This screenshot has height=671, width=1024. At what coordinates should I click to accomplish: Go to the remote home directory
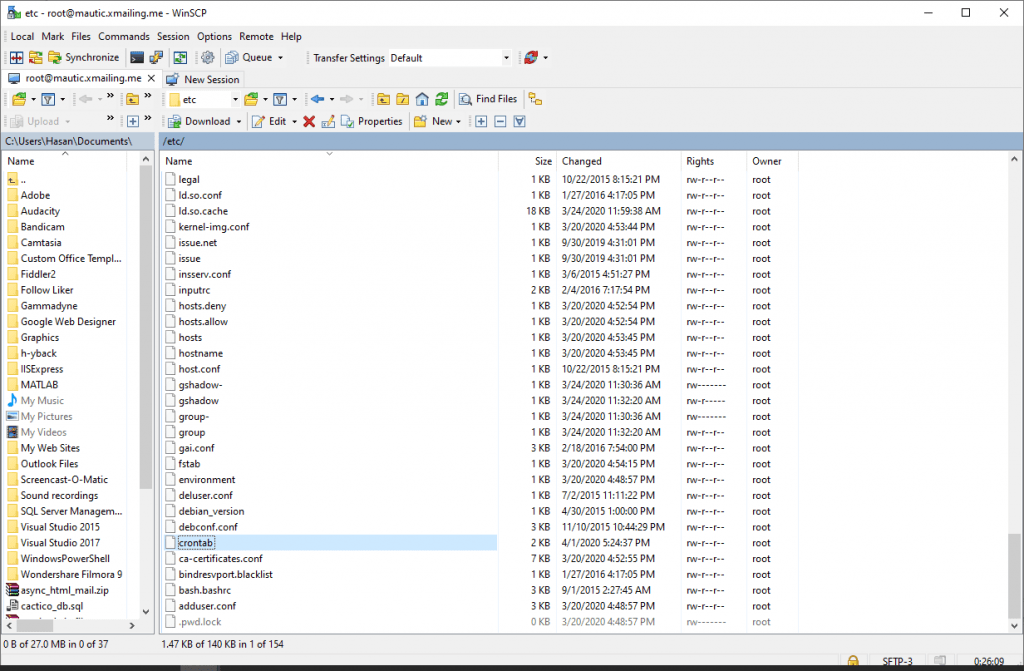pos(421,98)
